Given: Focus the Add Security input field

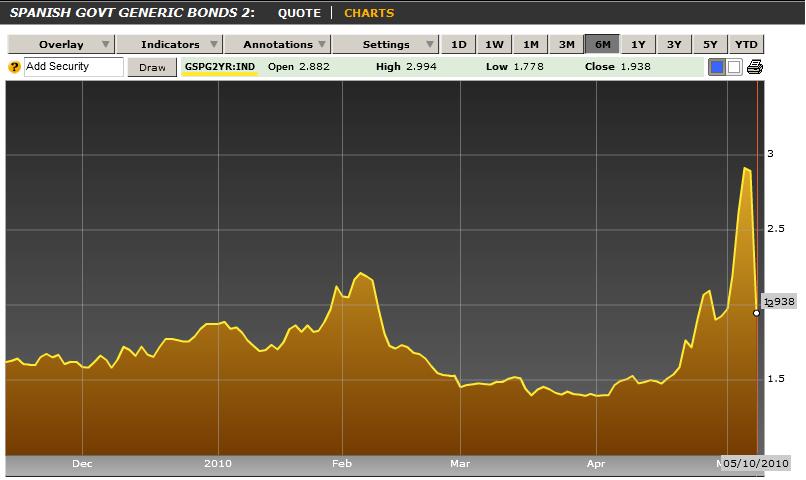Looking at the screenshot, I should 74,67.
